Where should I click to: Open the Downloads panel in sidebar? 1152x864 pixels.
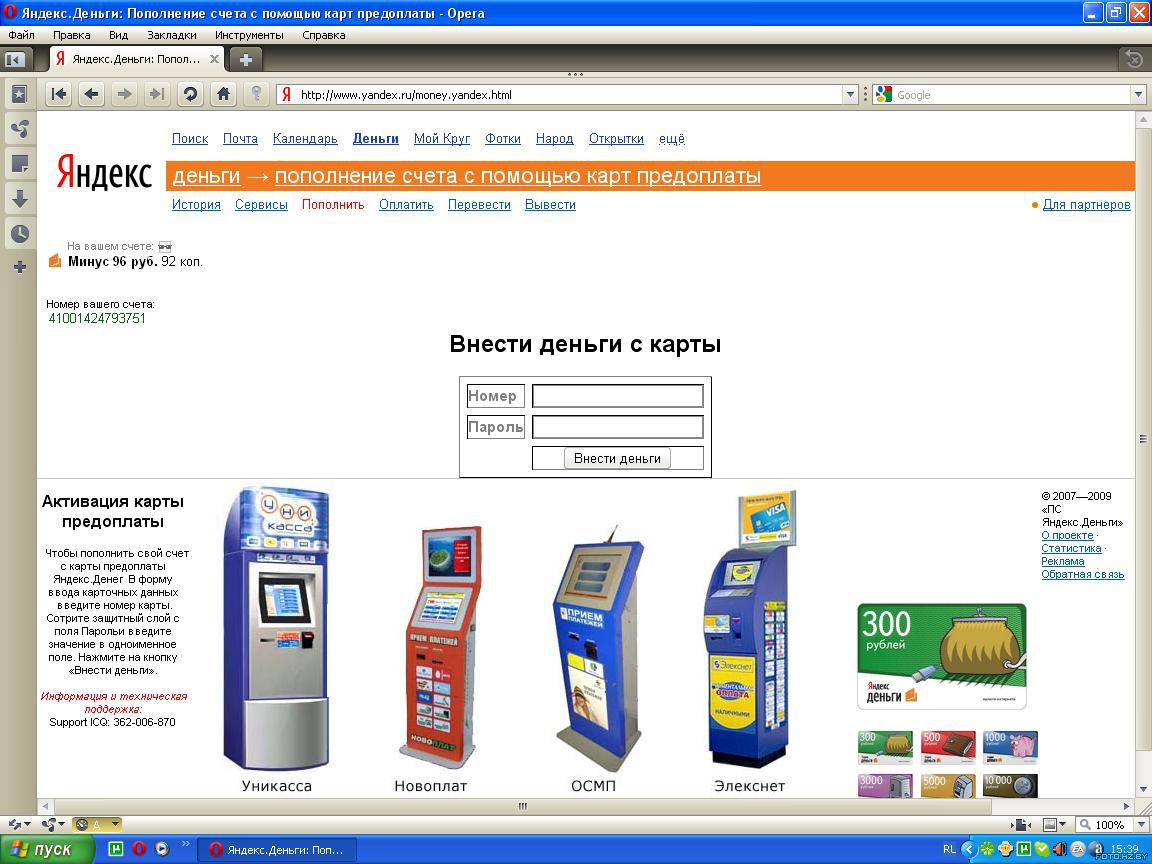20,198
